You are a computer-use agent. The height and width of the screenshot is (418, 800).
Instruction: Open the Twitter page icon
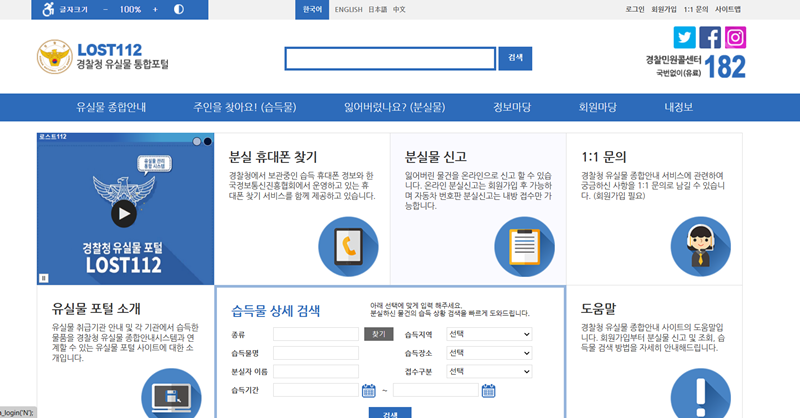pyautogui.click(x=684, y=37)
